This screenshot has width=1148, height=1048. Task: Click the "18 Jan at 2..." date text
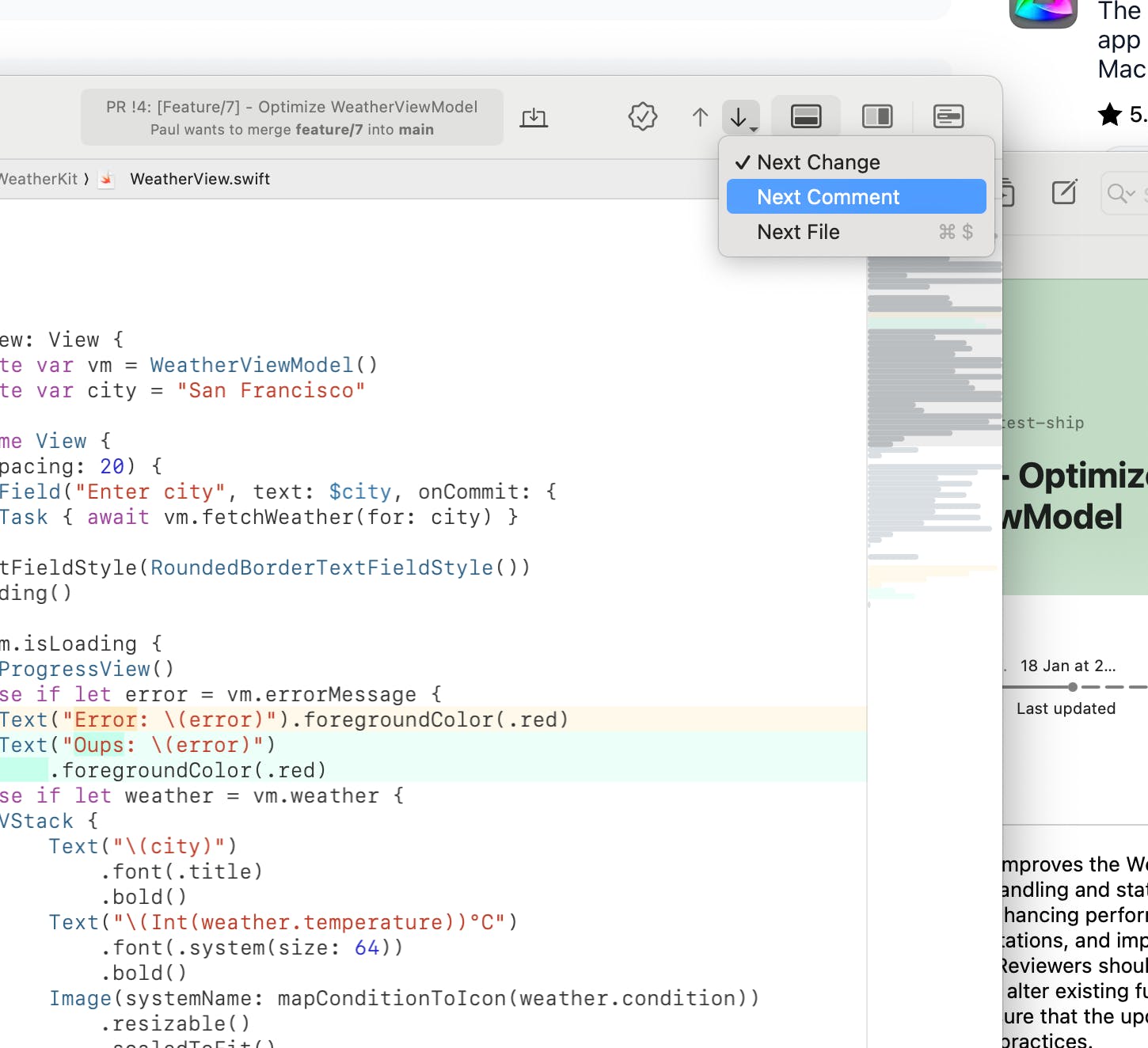click(x=1067, y=666)
